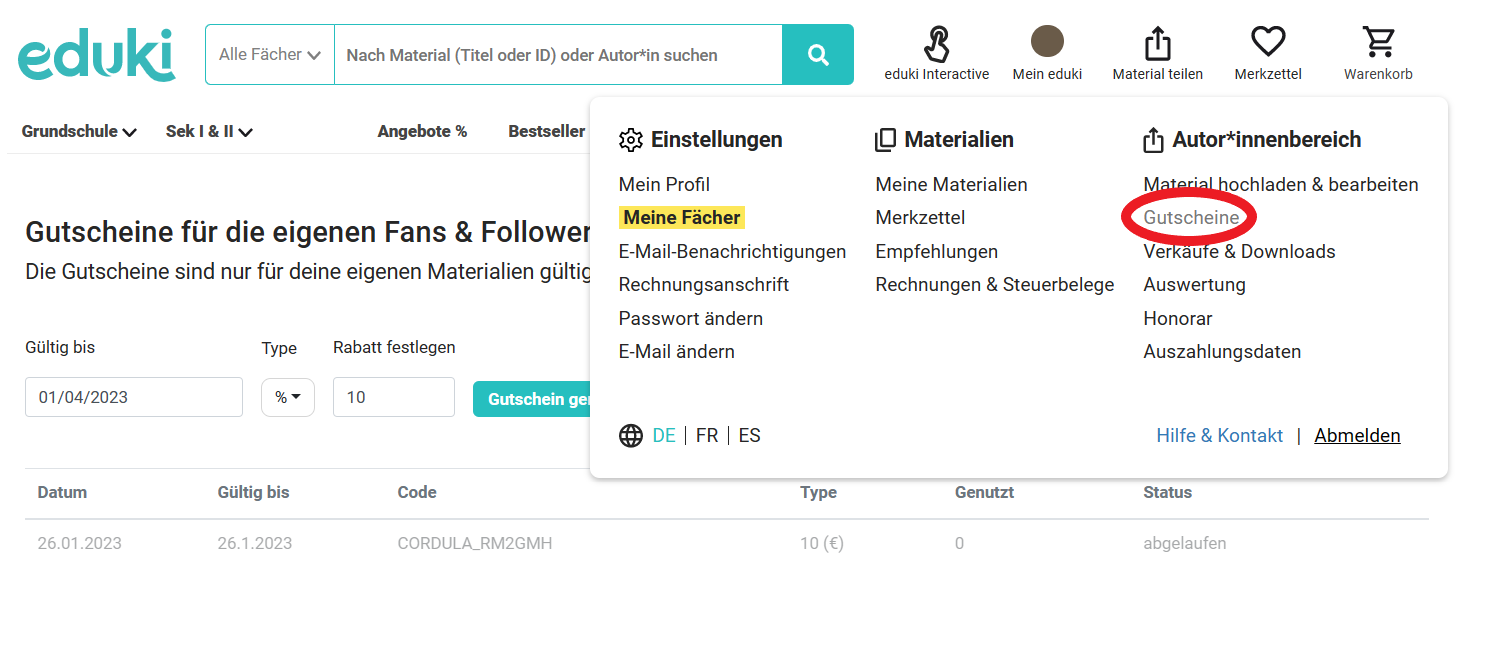Screen dimensions: 1492x669
Task: Click Abmelden to log out
Action: coord(1357,435)
